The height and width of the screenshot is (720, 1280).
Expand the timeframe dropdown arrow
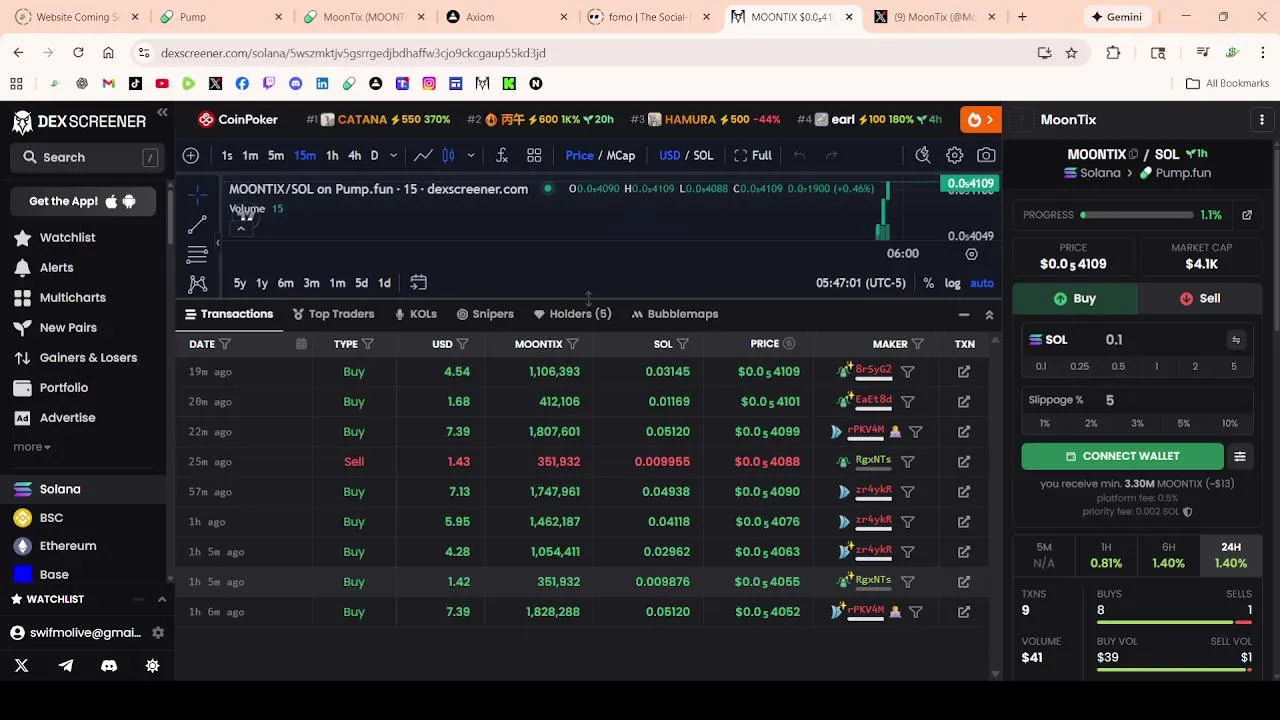coord(393,155)
